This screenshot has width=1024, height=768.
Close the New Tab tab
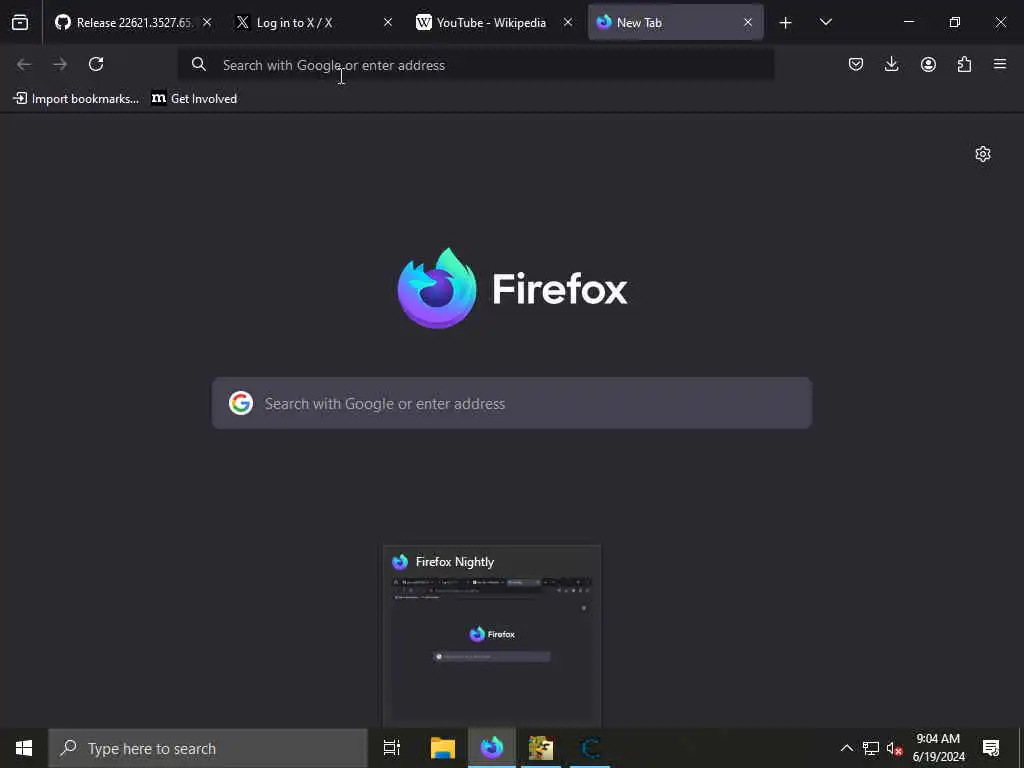coord(748,22)
